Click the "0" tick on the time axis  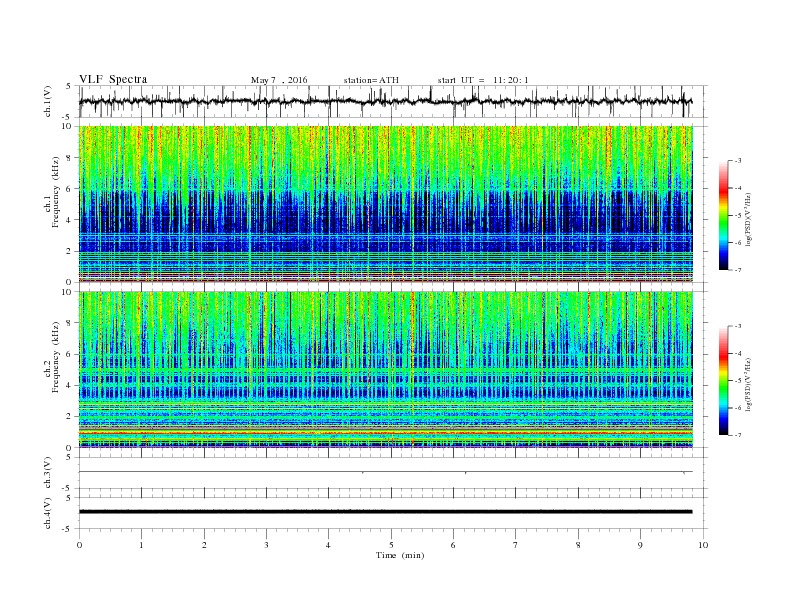(79, 545)
